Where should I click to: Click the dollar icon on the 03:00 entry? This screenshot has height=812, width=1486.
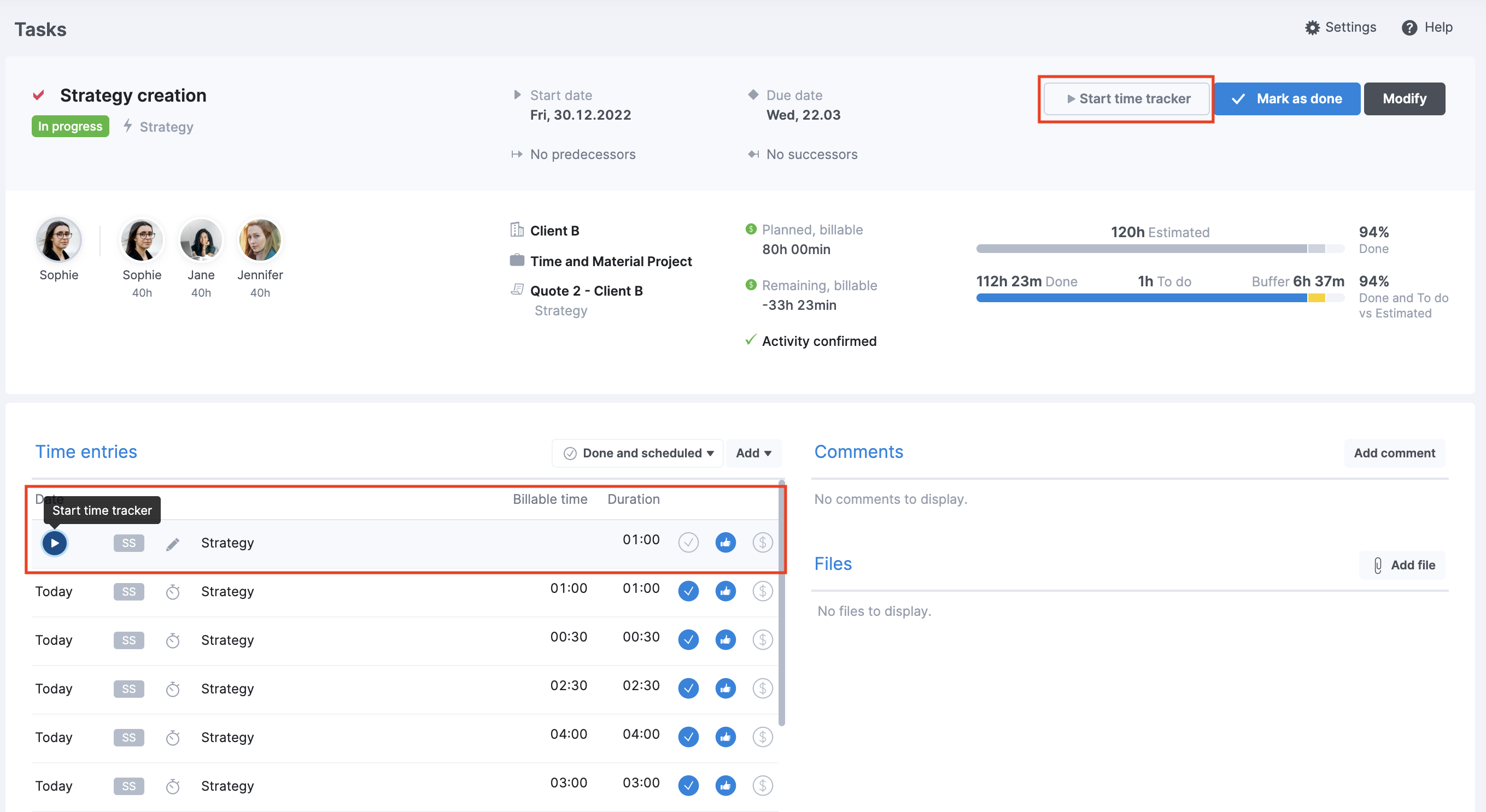(x=763, y=785)
